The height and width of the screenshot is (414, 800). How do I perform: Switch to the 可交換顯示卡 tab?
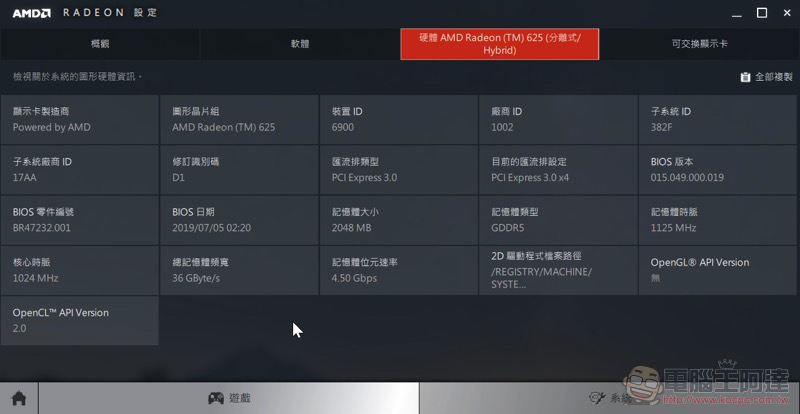699,44
